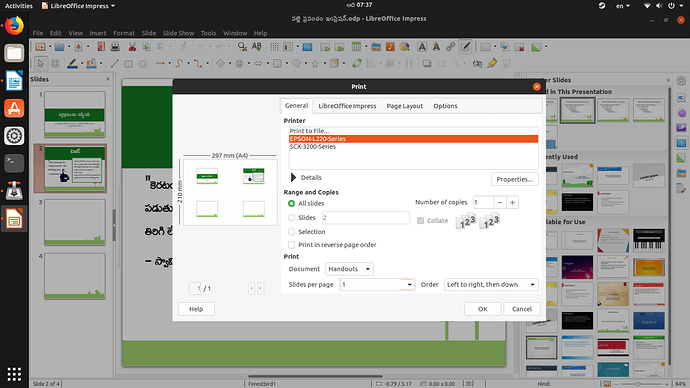Click the Cut scissors icon in toolbar
Screen dimensions: 690x388
(x=132, y=47)
